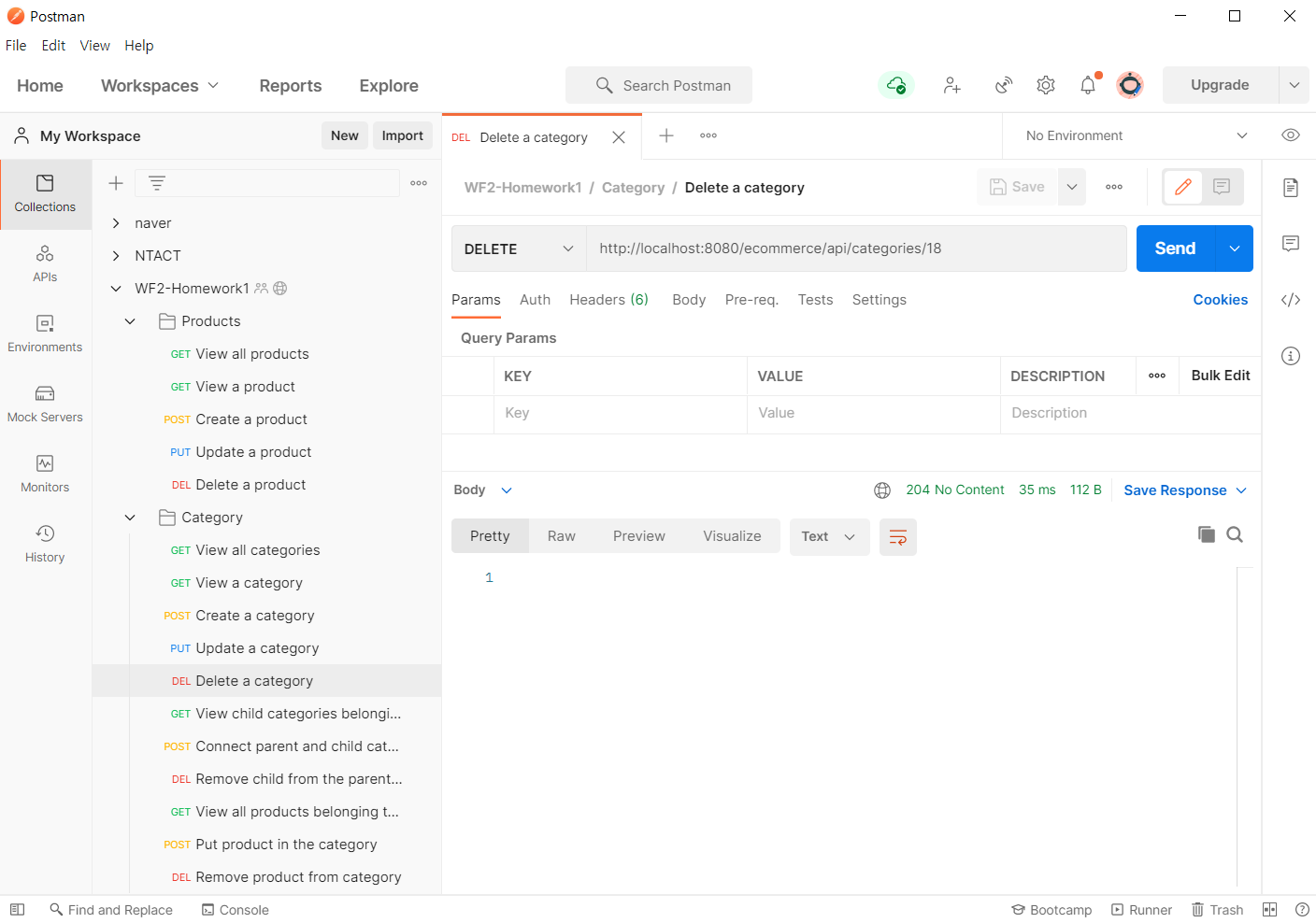The image size is (1316, 923).
Task: Search within the response body
Action: pos(1235,534)
